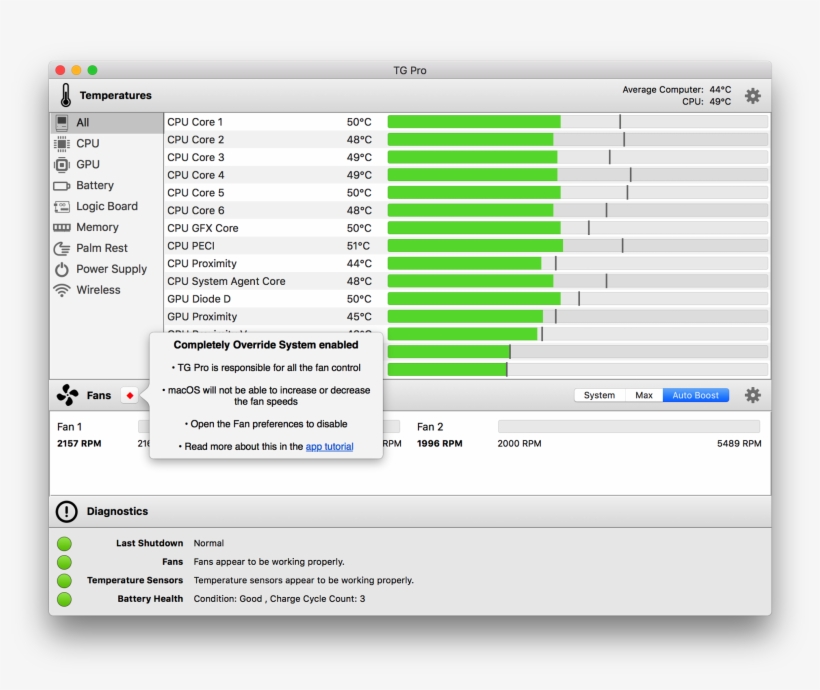This screenshot has height=690, width=820.
Task: Click the Battery icon in sidebar
Action: coord(62,185)
